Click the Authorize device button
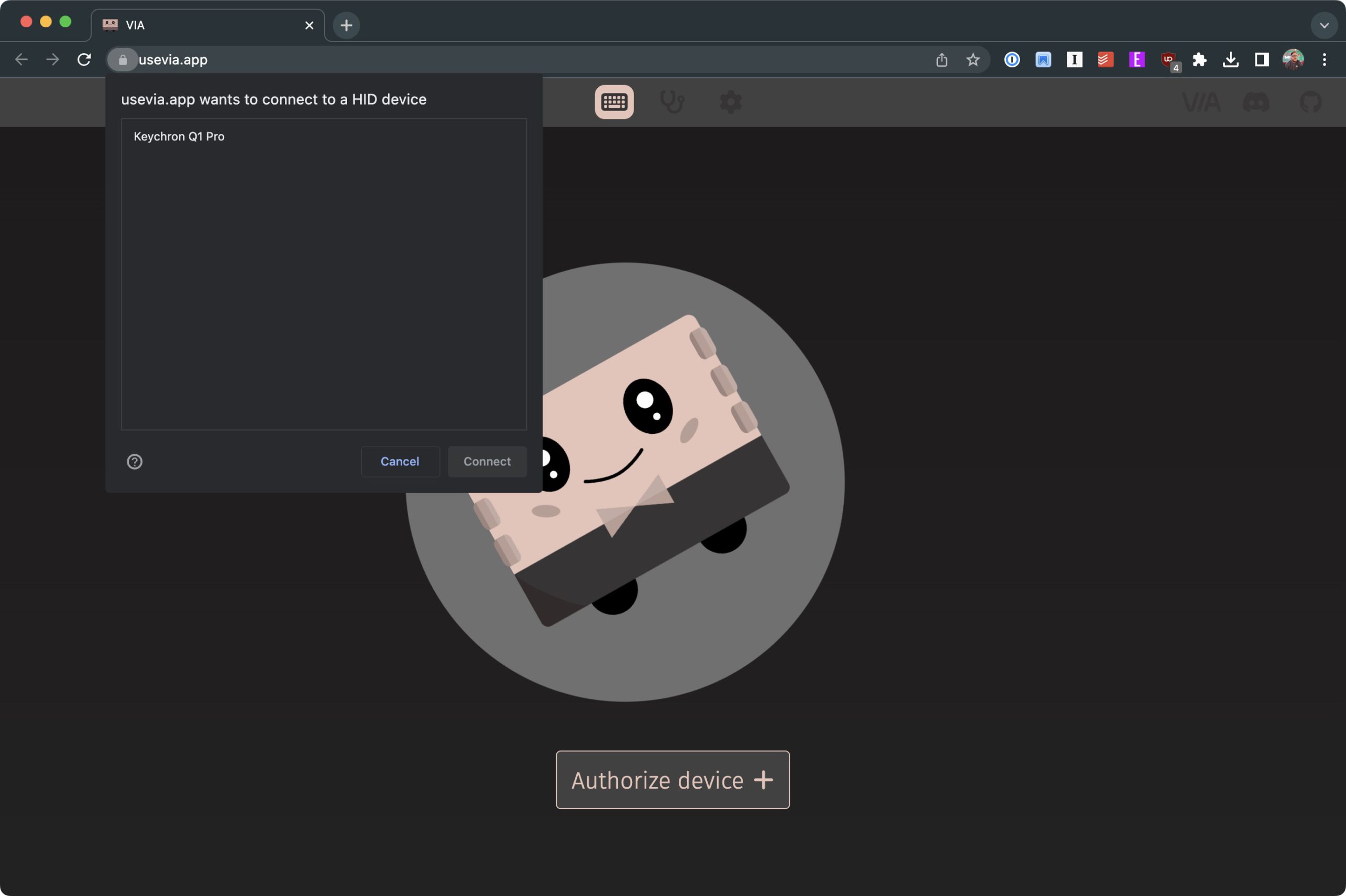The height and width of the screenshot is (896, 1346). point(672,779)
